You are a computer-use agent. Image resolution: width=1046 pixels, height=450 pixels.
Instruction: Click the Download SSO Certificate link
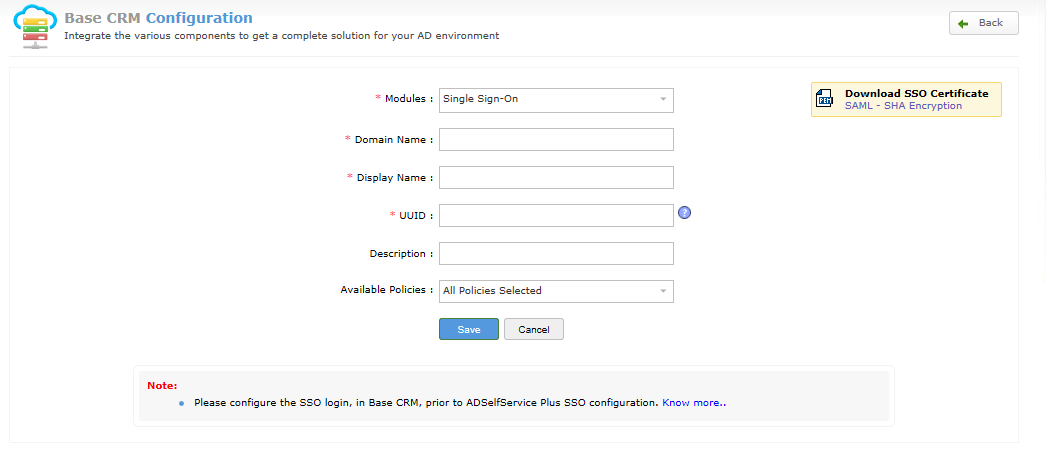[916, 93]
